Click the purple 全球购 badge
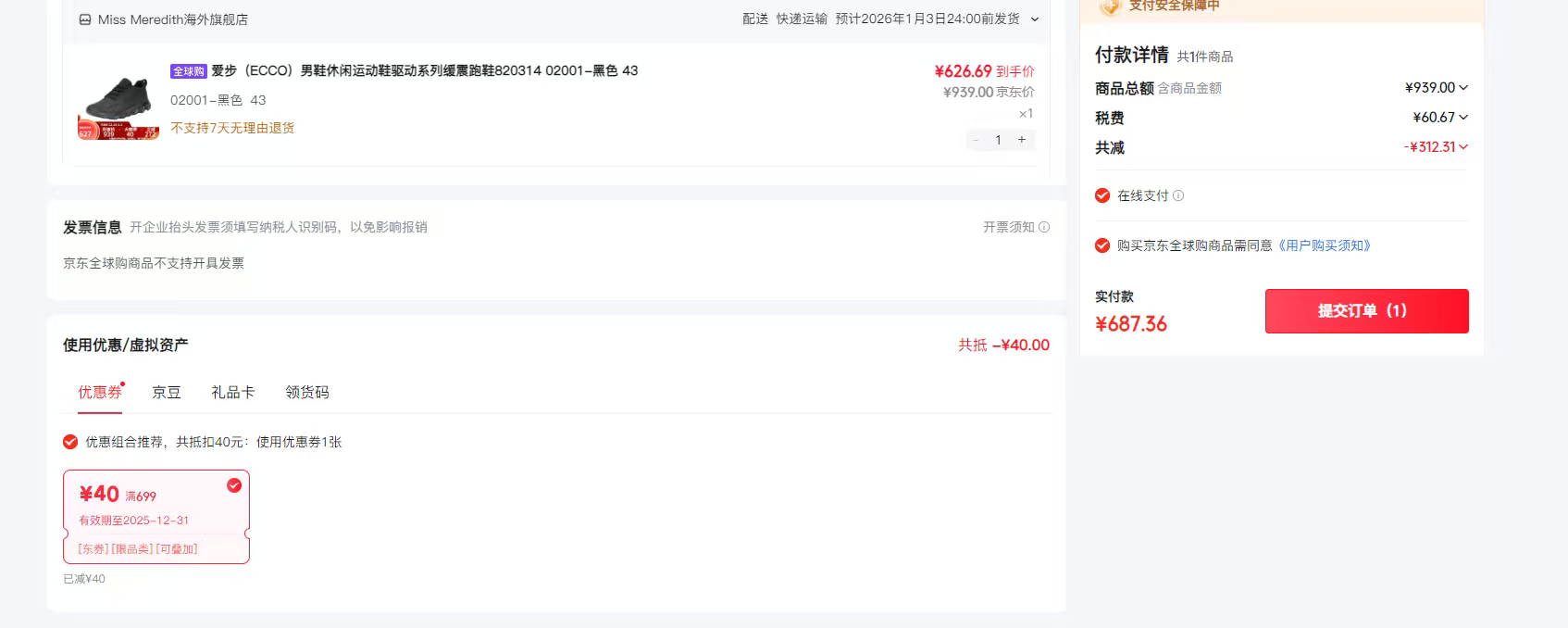Image resolution: width=1568 pixels, height=628 pixels. pos(188,71)
